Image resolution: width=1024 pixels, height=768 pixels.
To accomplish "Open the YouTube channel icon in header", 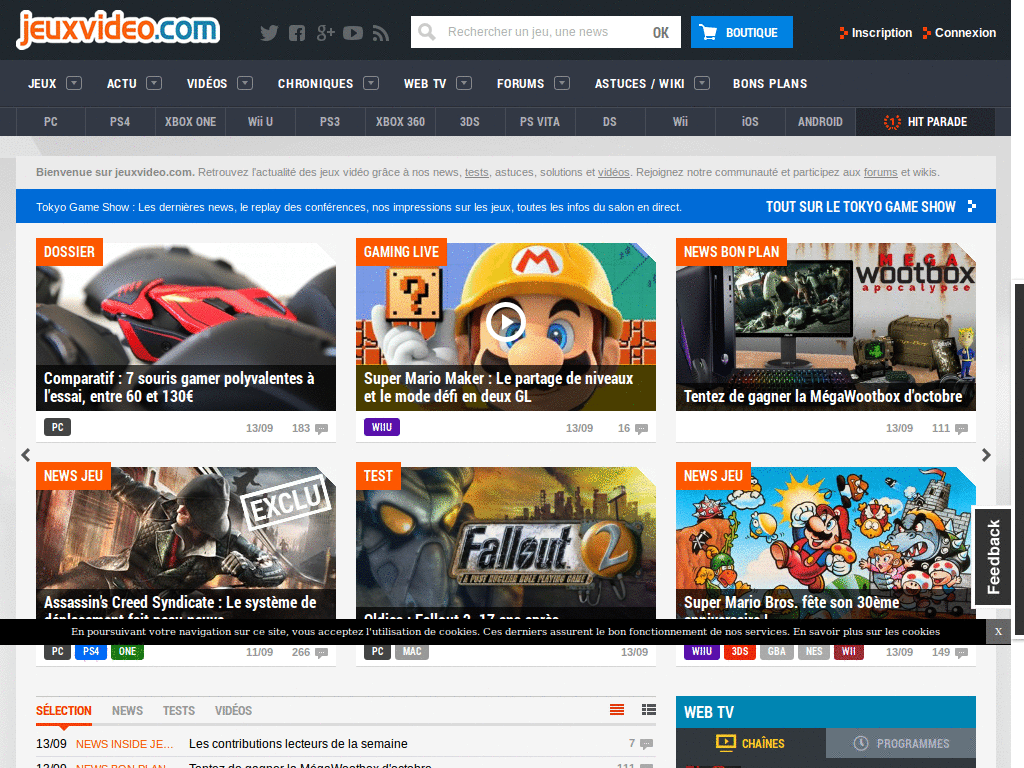I will pyautogui.click(x=353, y=33).
